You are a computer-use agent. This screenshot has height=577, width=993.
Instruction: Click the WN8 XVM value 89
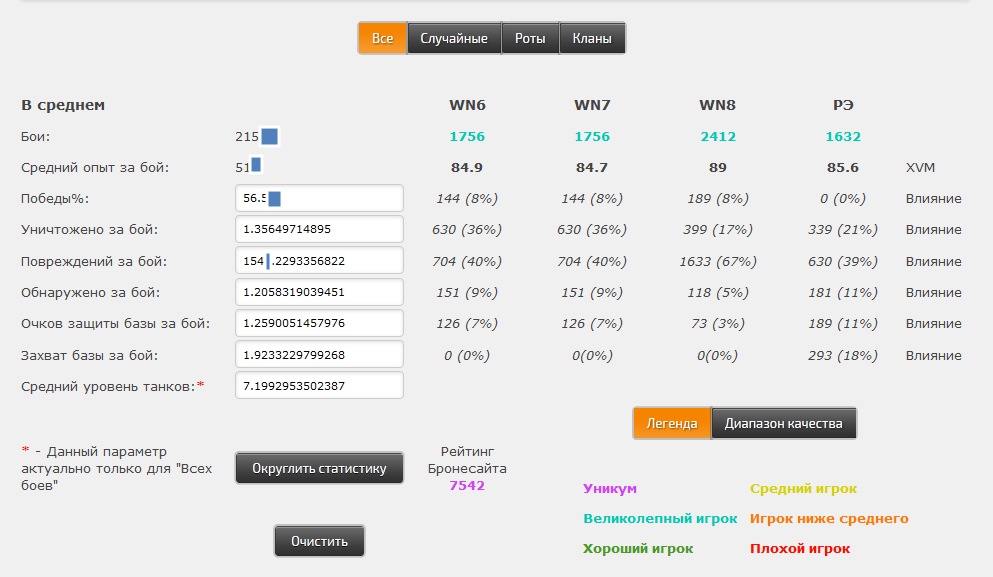click(718, 167)
